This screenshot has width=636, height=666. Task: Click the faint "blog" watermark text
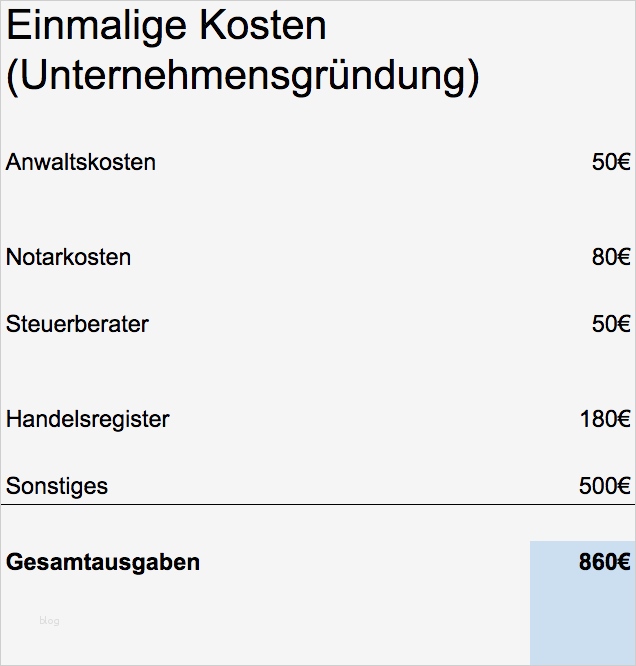click(x=49, y=621)
